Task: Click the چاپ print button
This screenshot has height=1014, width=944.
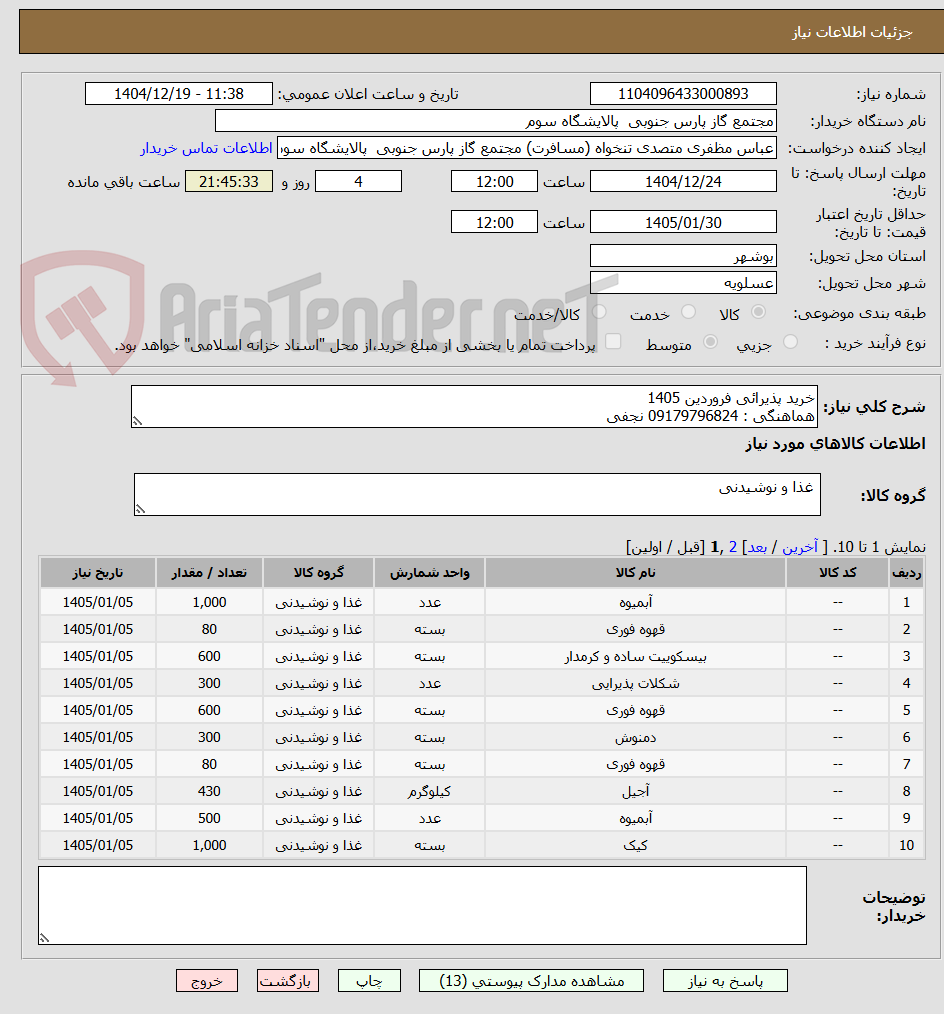Action: (x=369, y=981)
